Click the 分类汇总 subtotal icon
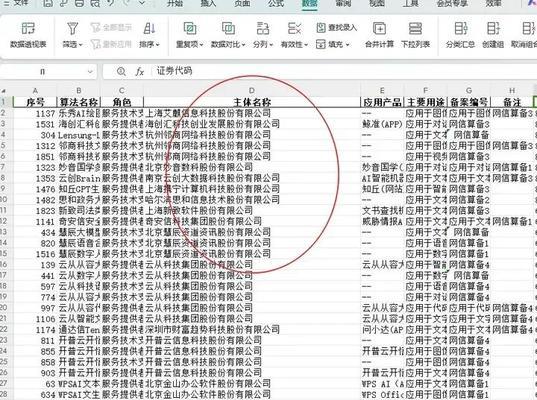Viewport: 537px width, 400px height. pyautogui.click(x=460, y=28)
